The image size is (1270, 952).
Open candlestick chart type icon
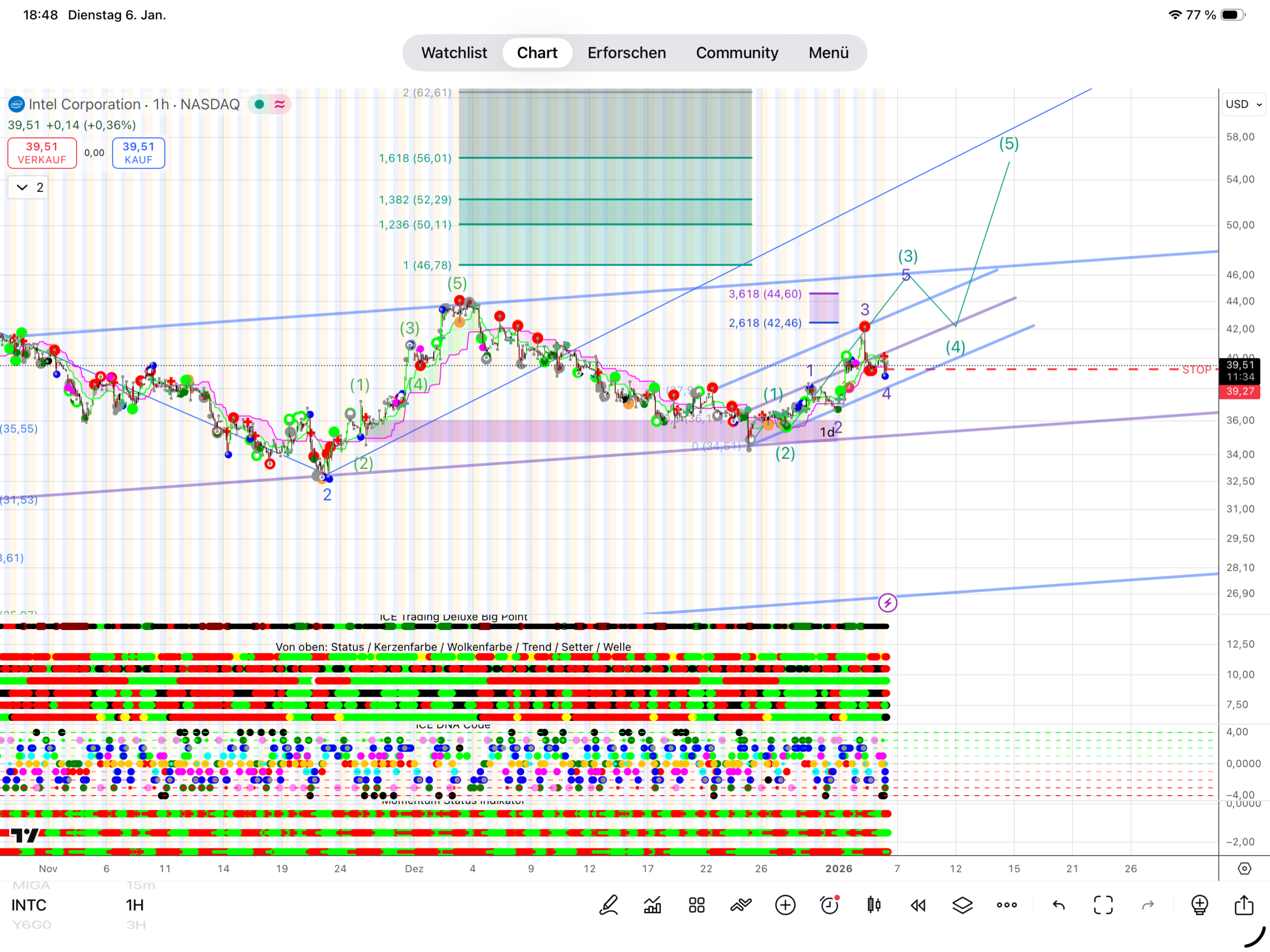tap(873, 905)
